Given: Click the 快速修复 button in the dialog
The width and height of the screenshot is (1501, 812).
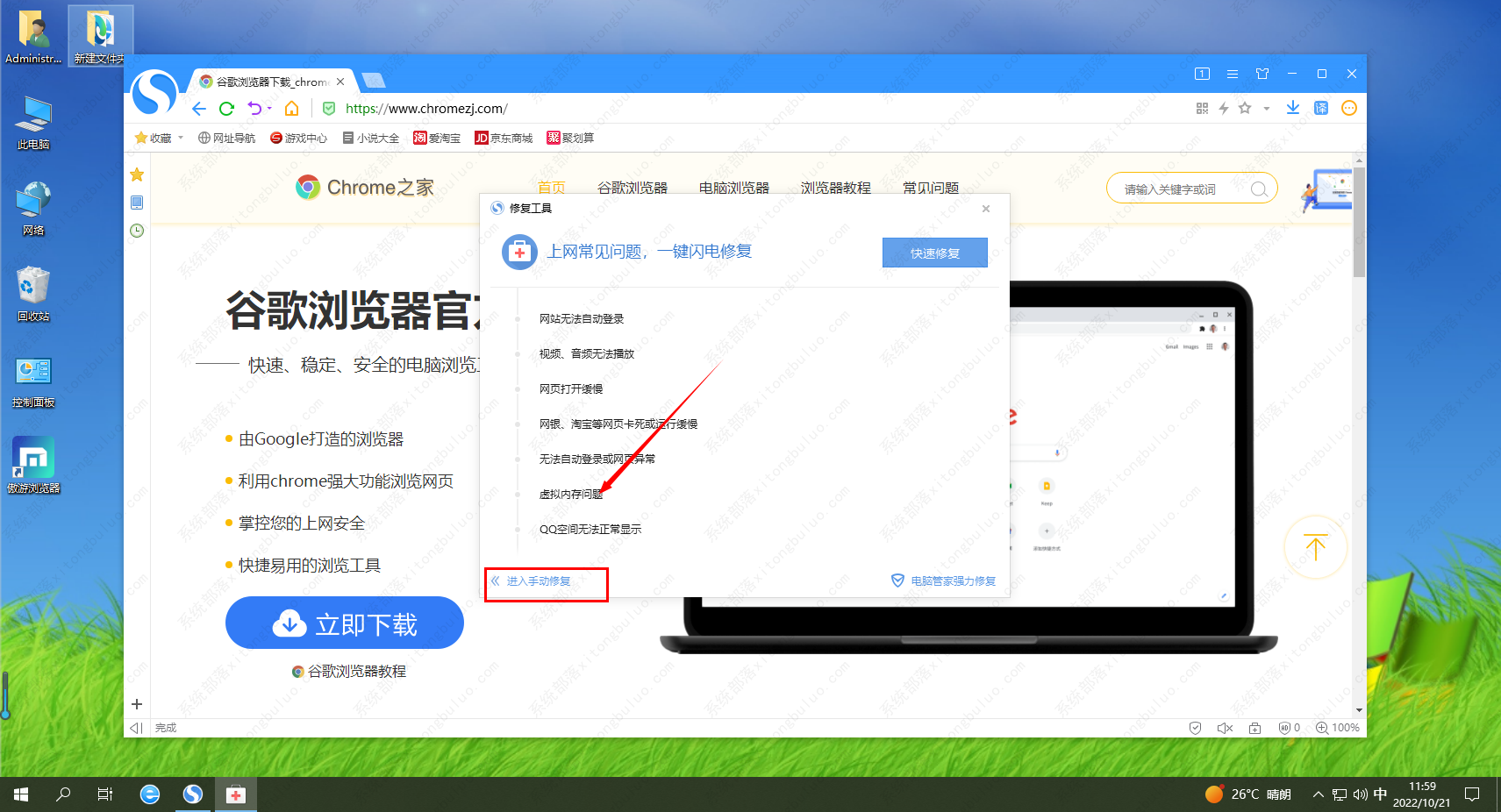Looking at the screenshot, I should point(934,253).
